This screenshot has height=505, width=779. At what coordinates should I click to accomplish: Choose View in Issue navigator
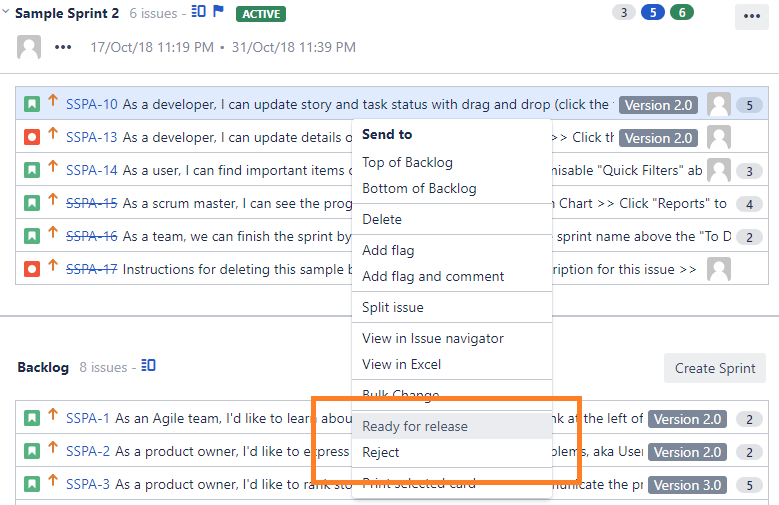pos(452,338)
